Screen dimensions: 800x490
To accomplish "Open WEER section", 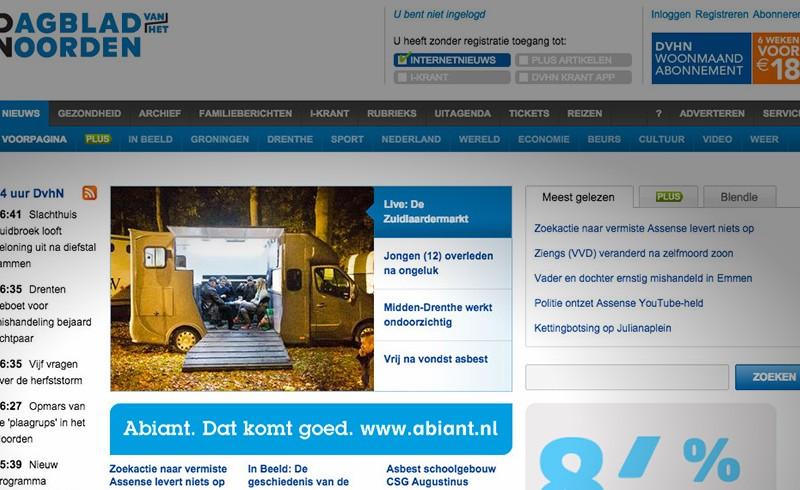I will coord(764,139).
